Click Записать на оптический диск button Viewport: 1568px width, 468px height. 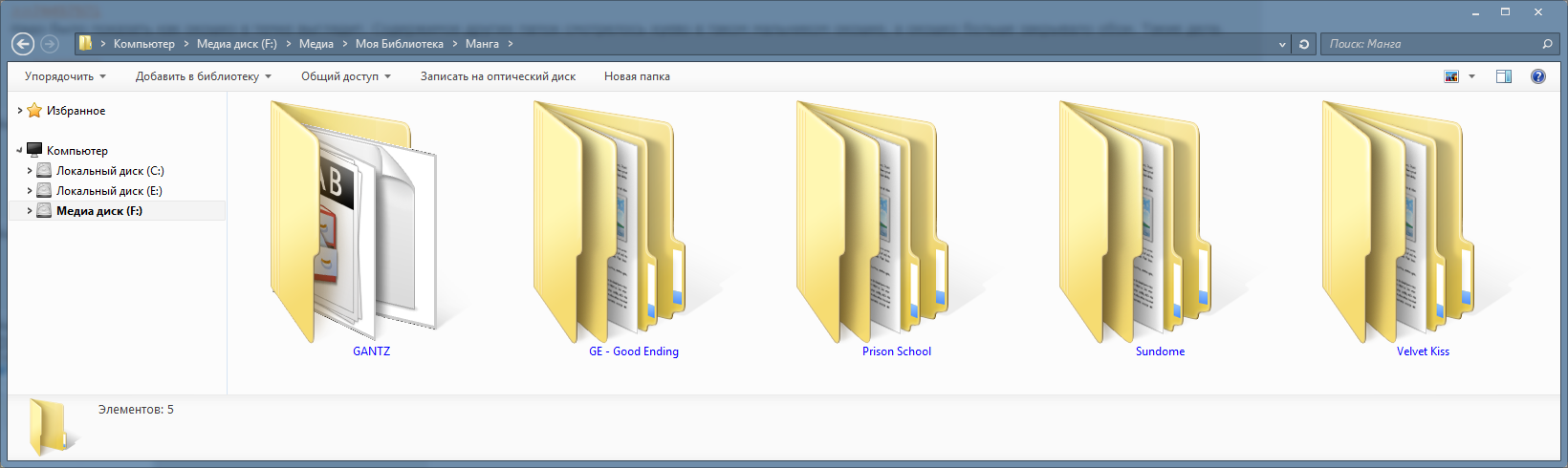point(498,76)
